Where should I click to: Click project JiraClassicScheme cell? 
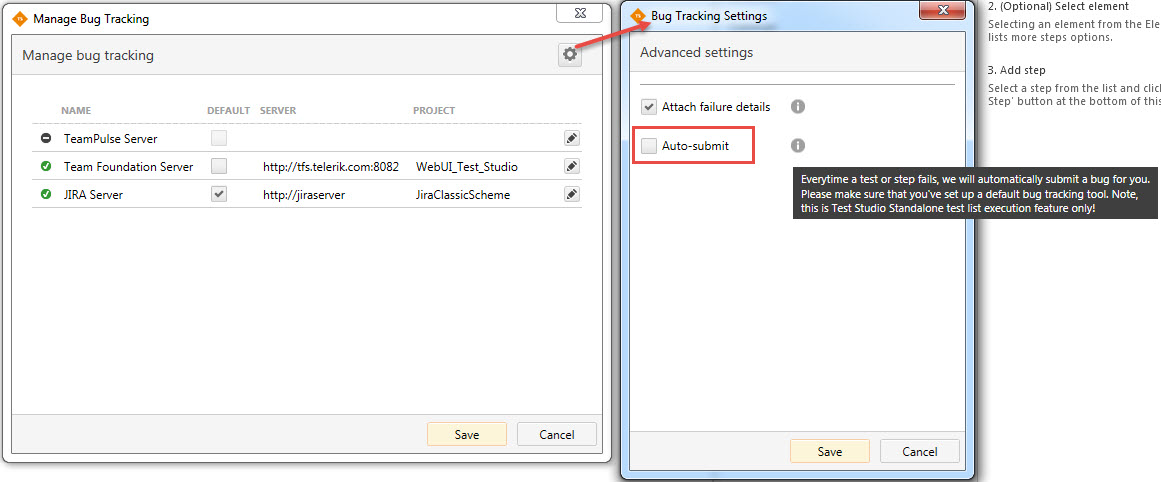[x=463, y=195]
